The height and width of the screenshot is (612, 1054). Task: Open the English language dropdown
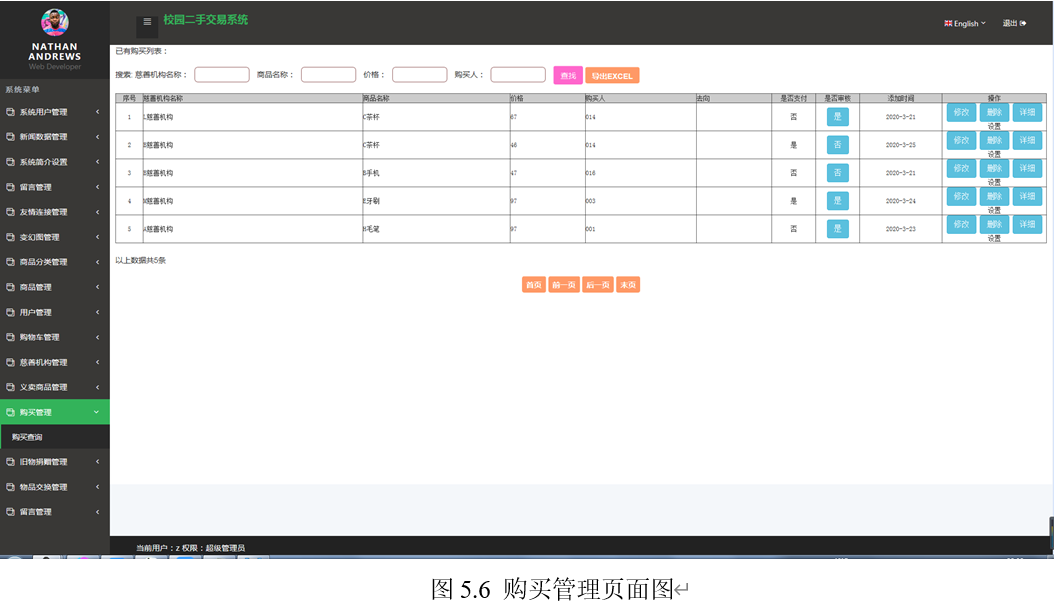[x=964, y=22]
